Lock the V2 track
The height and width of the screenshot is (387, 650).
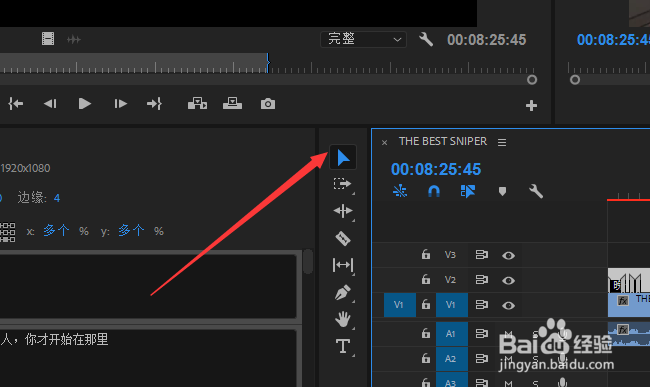click(426, 279)
